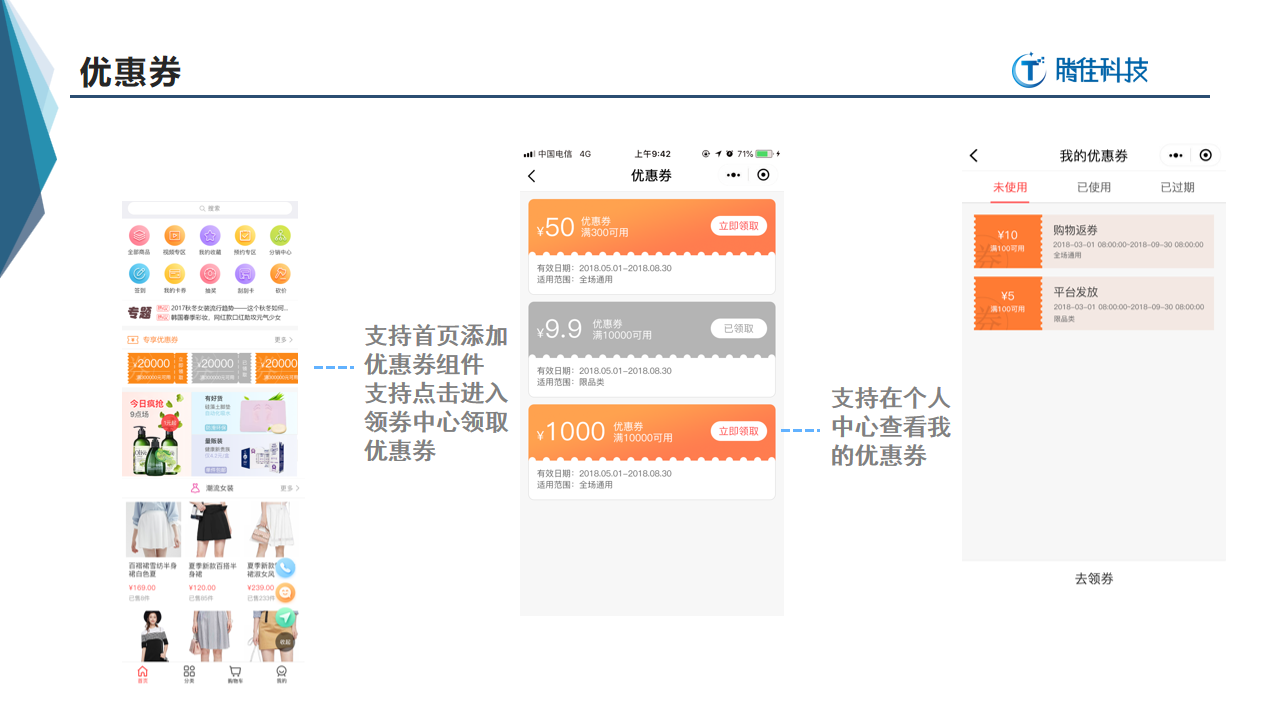
Task: Switch to the 已使用 tab
Action: (1094, 187)
